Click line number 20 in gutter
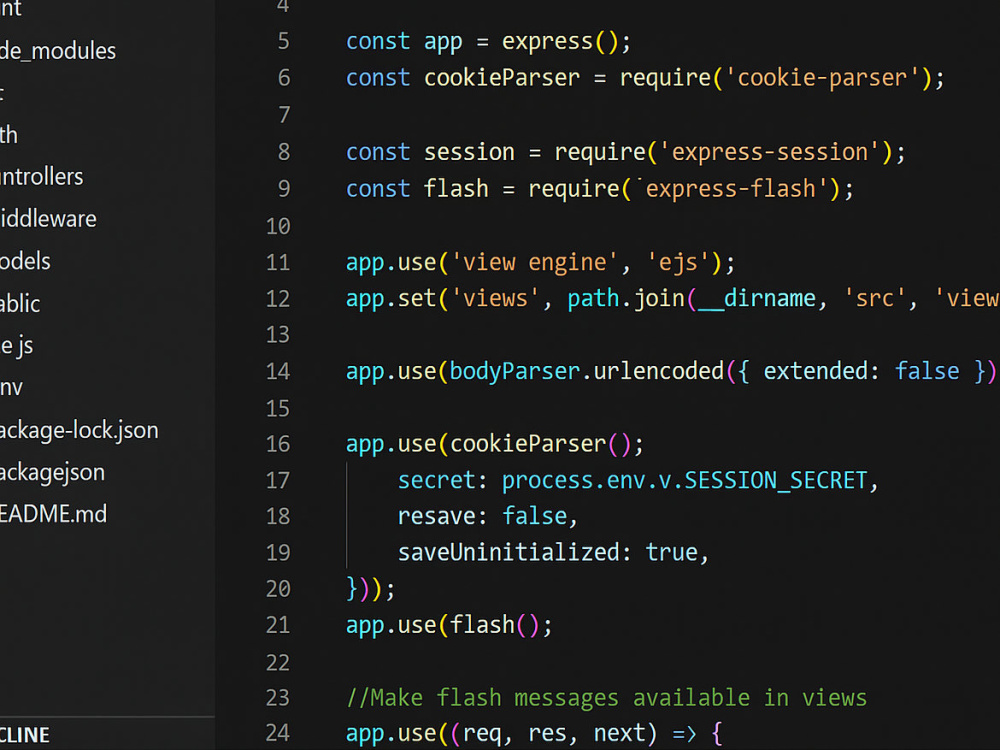This screenshot has height=750, width=1000. point(277,588)
